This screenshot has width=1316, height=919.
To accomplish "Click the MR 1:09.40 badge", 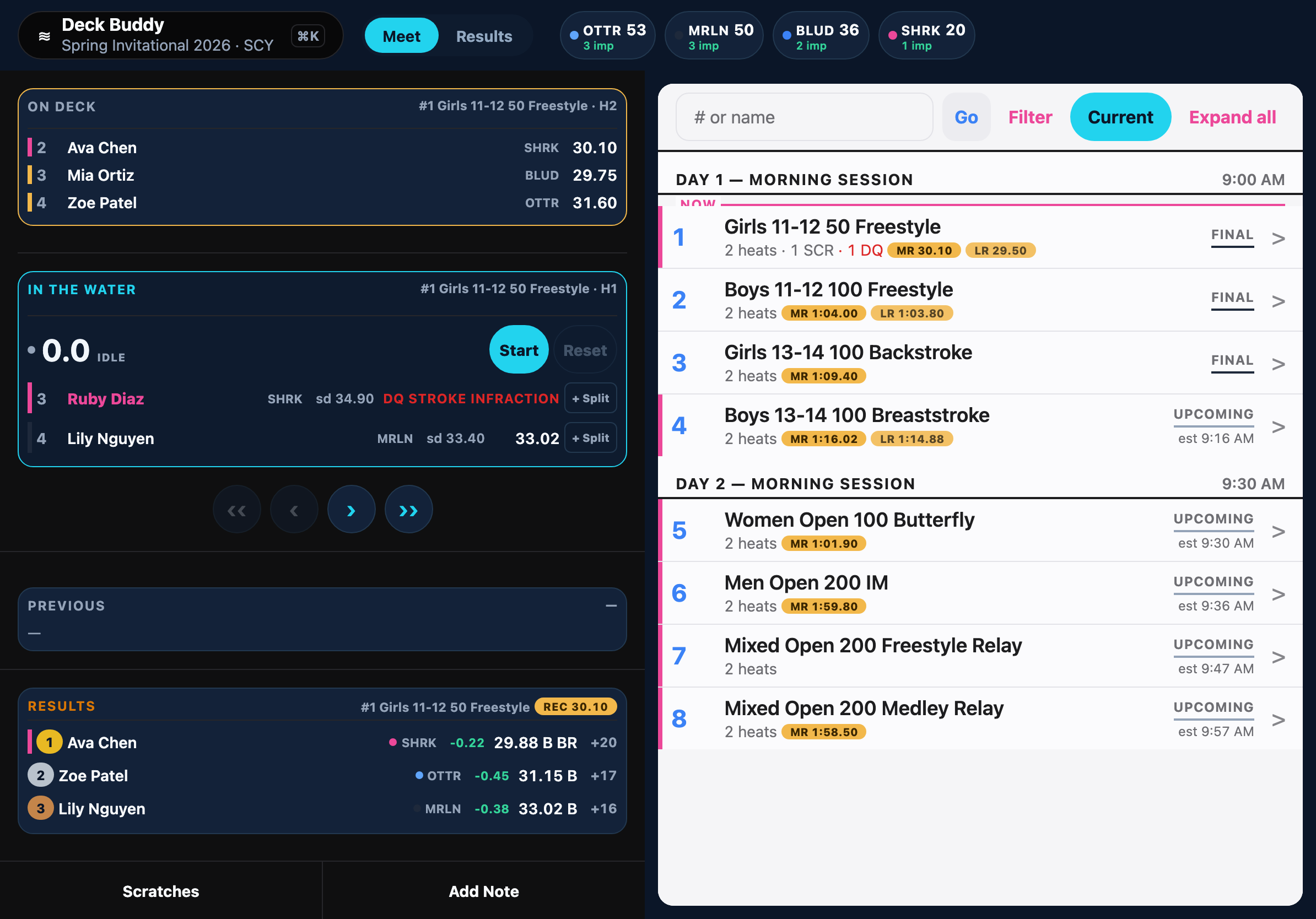I will point(824,376).
